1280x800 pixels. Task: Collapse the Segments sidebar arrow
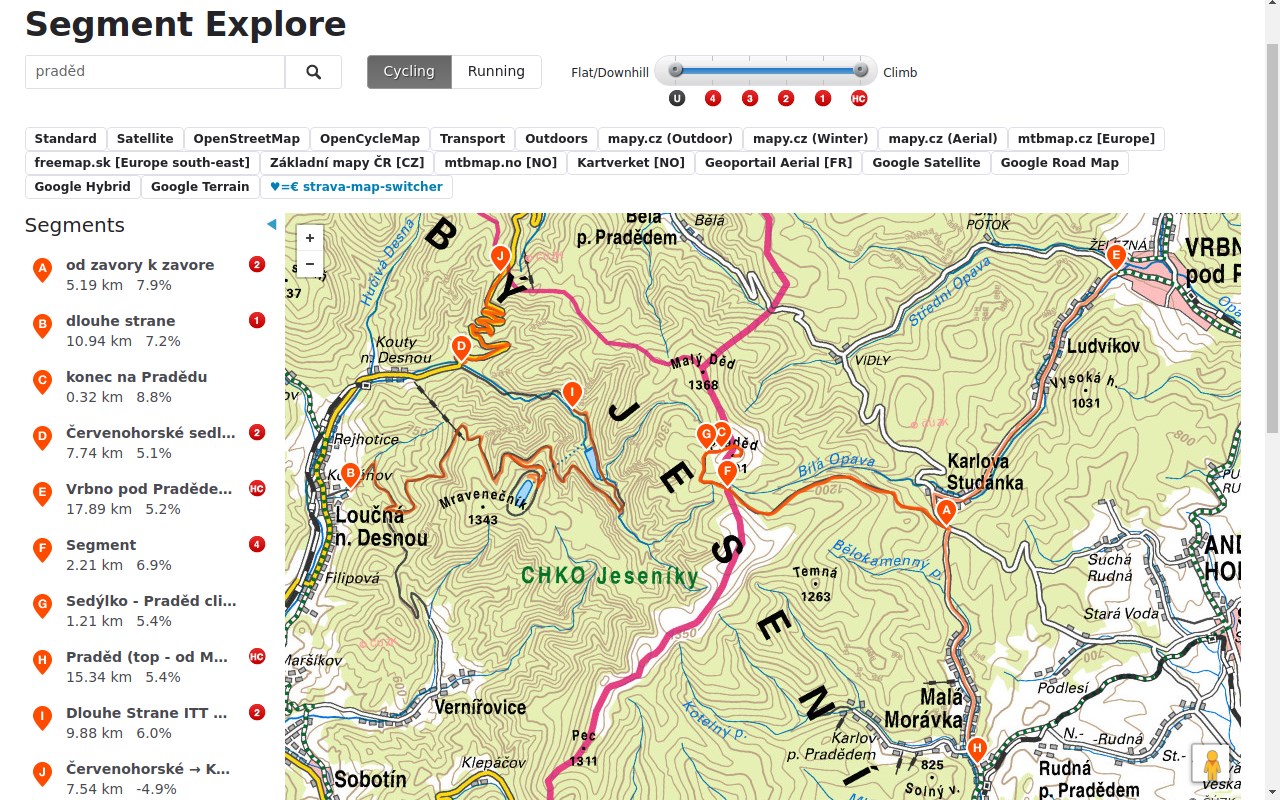click(271, 225)
